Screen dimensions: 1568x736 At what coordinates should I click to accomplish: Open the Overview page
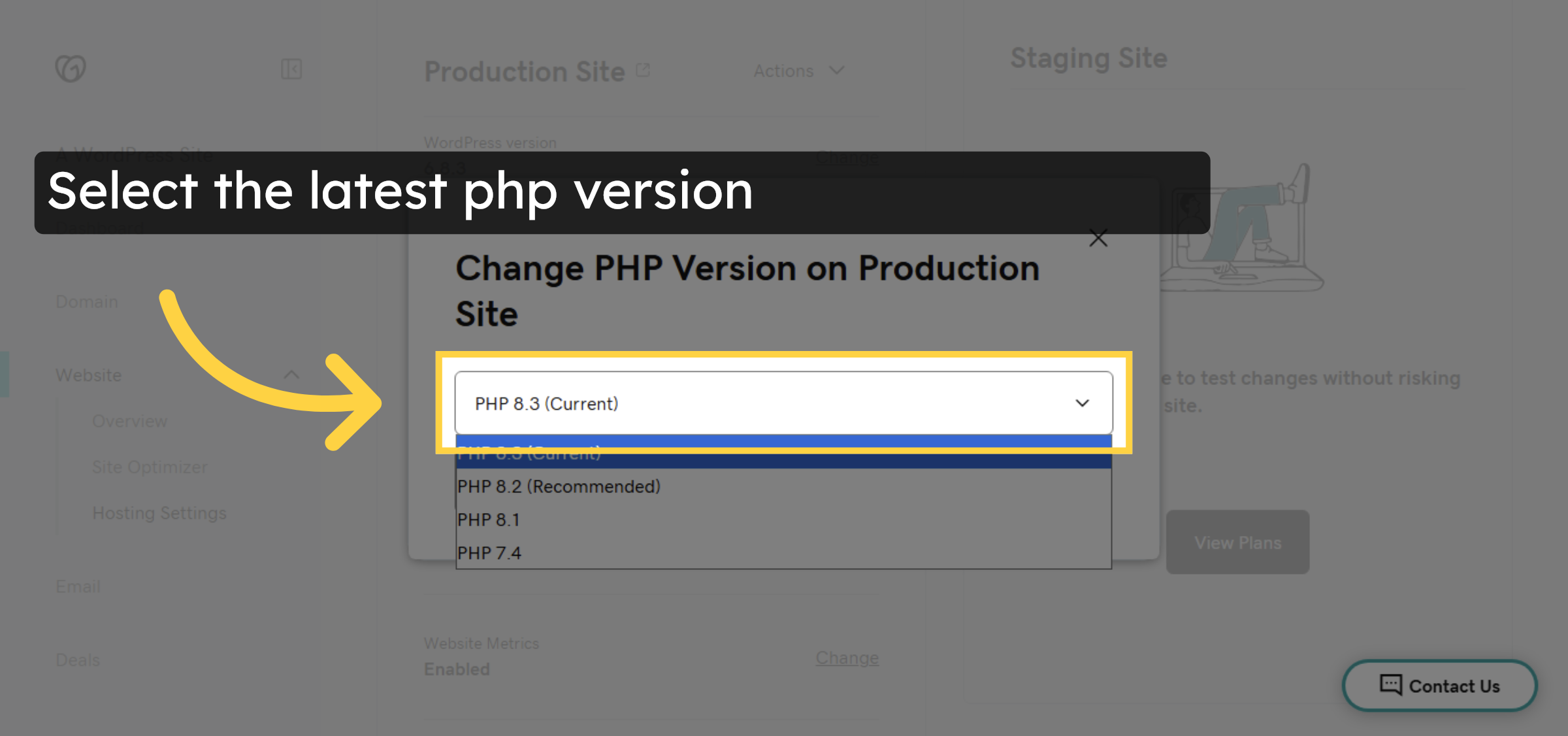click(129, 421)
